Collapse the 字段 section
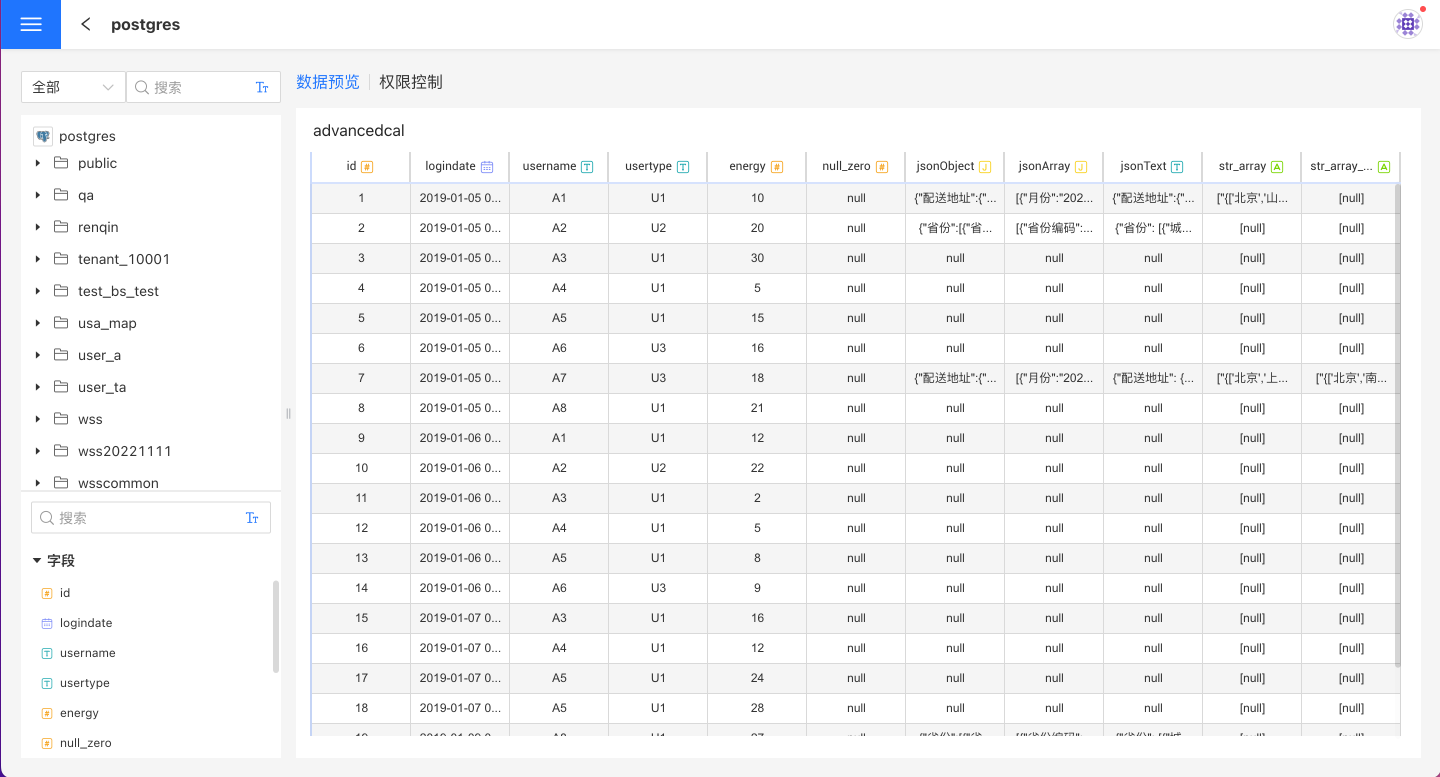 pos(37,561)
